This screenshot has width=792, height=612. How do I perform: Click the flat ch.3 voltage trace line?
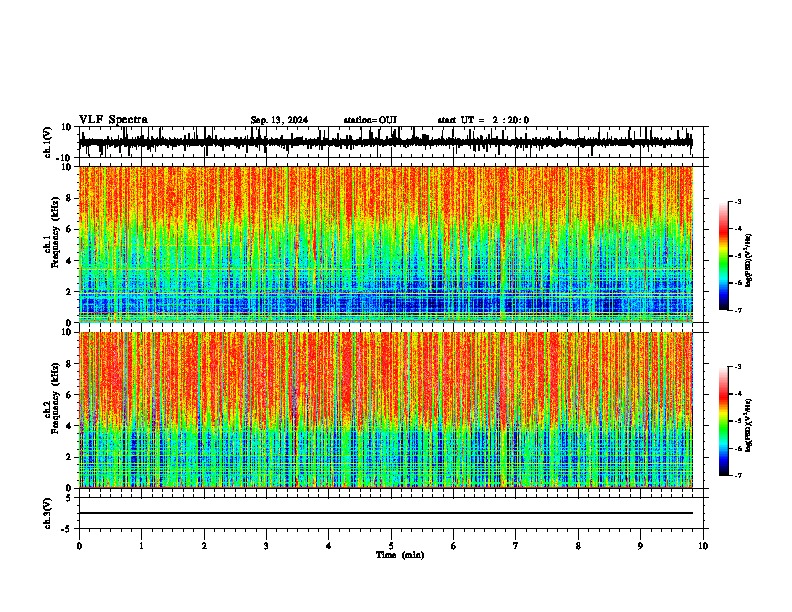click(386, 513)
